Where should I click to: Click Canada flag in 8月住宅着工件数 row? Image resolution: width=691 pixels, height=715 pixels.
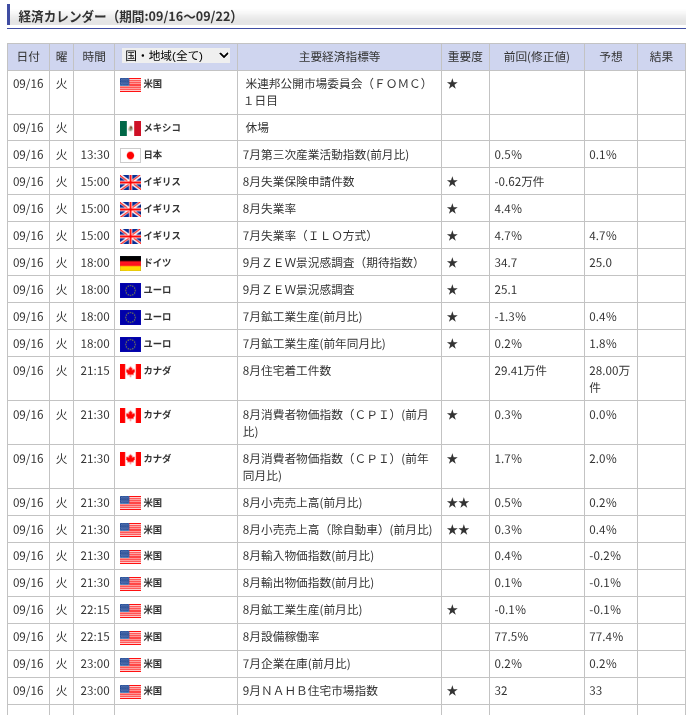130,371
